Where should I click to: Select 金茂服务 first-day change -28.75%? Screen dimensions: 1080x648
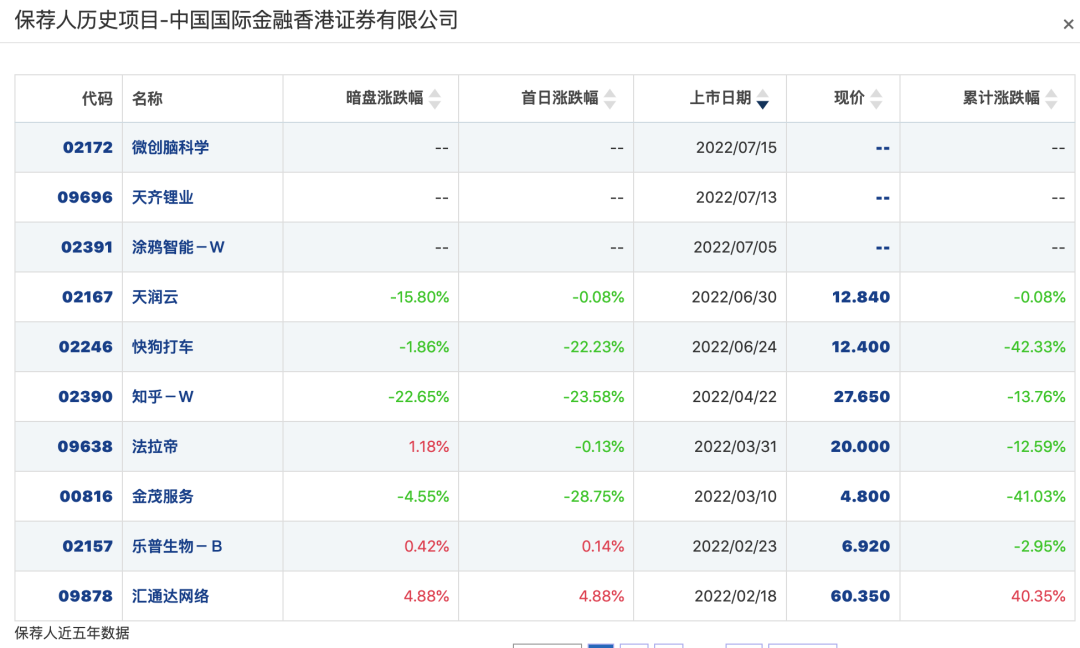pyautogui.click(x=594, y=497)
